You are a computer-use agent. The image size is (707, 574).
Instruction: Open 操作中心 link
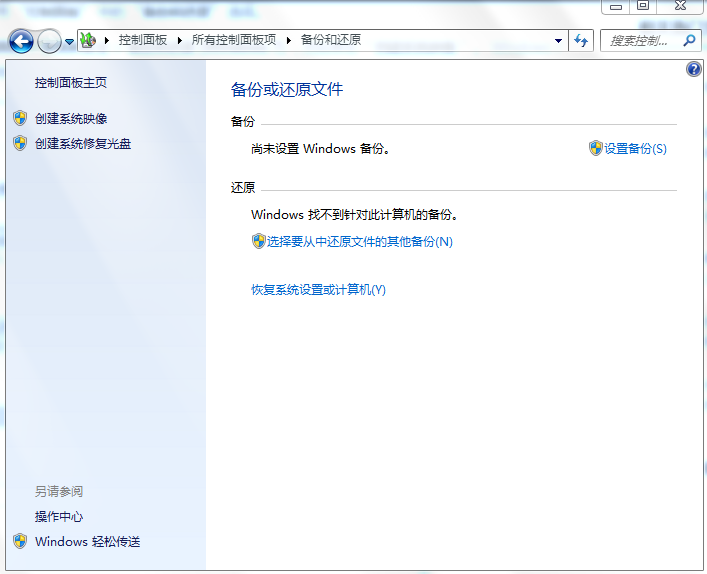click(59, 517)
